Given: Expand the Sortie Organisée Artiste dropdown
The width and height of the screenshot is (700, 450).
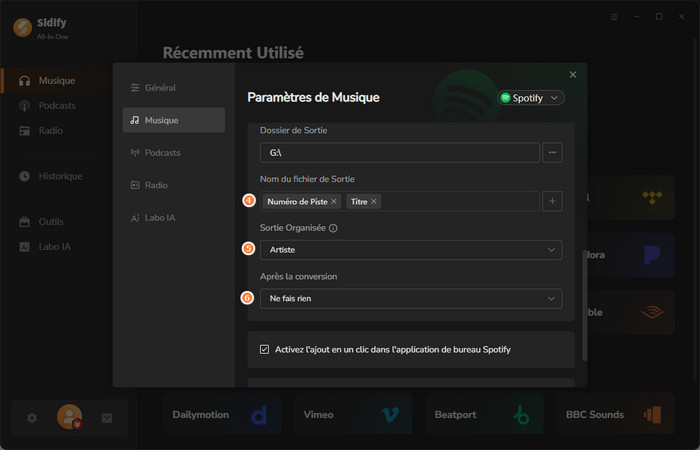Looking at the screenshot, I should [410, 250].
